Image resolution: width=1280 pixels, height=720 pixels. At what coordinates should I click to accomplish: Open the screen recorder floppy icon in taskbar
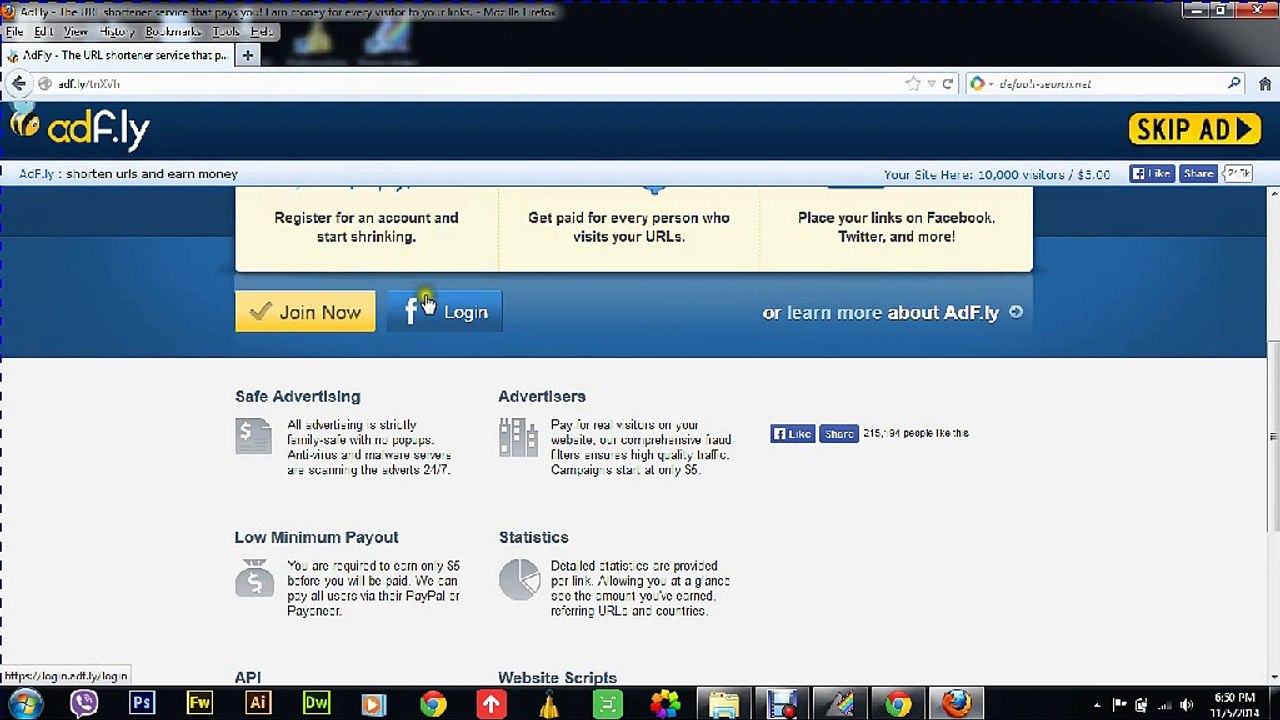tap(782, 704)
